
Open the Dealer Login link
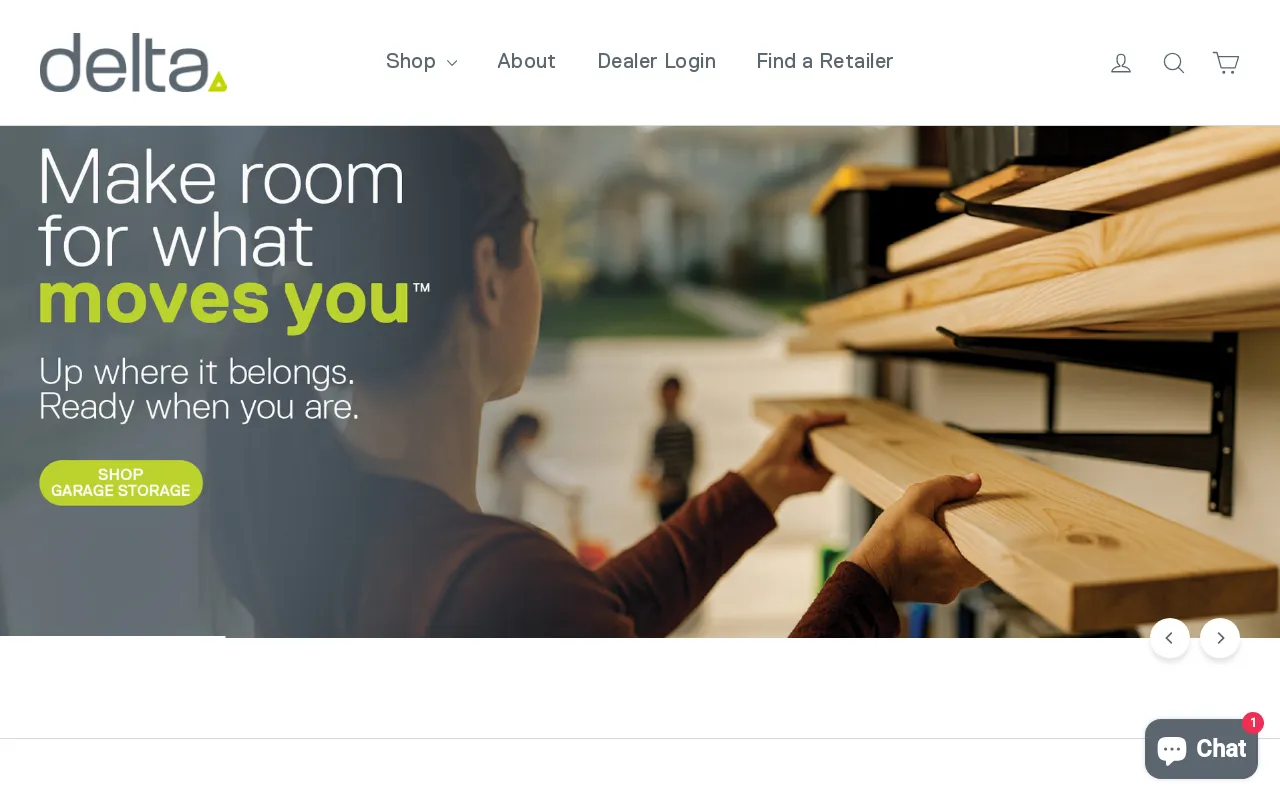656,61
